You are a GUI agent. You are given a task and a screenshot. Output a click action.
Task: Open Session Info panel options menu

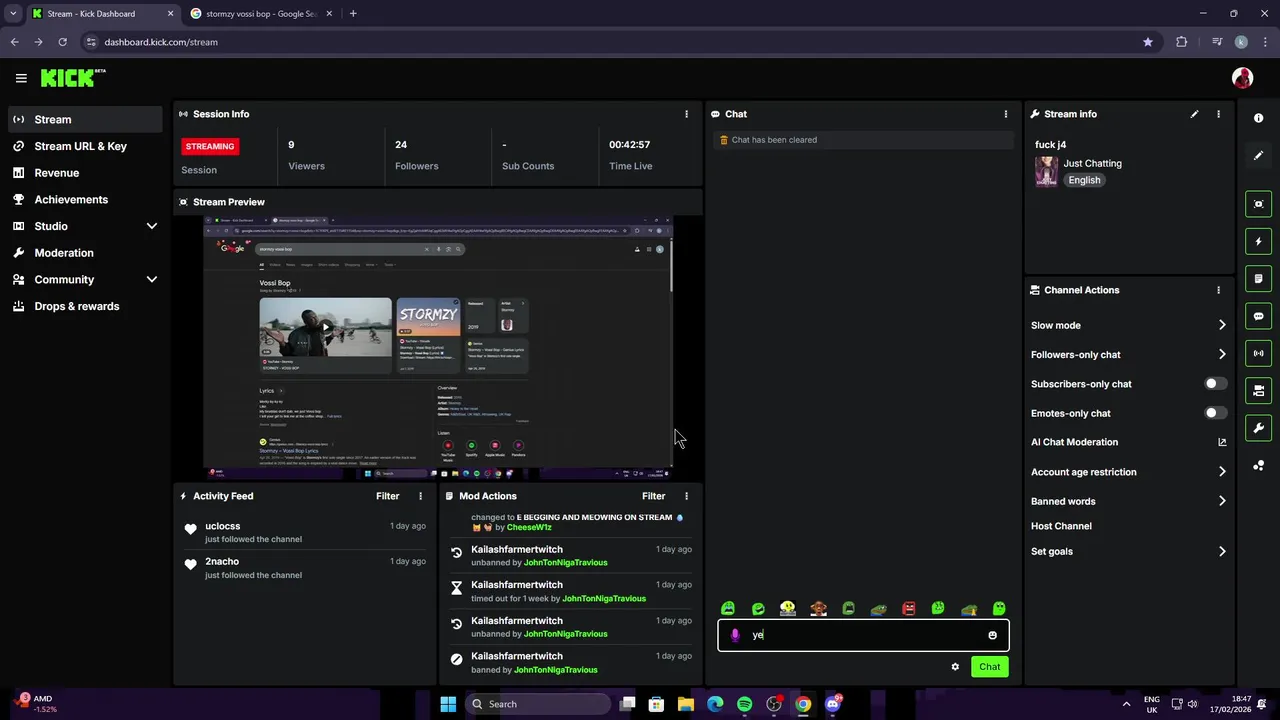tap(686, 114)
